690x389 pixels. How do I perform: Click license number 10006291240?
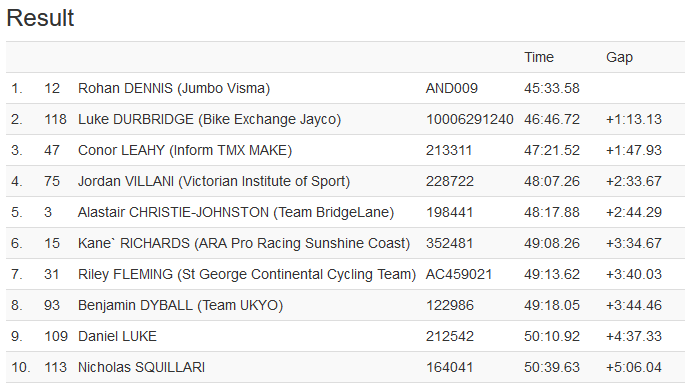point(470,119)
